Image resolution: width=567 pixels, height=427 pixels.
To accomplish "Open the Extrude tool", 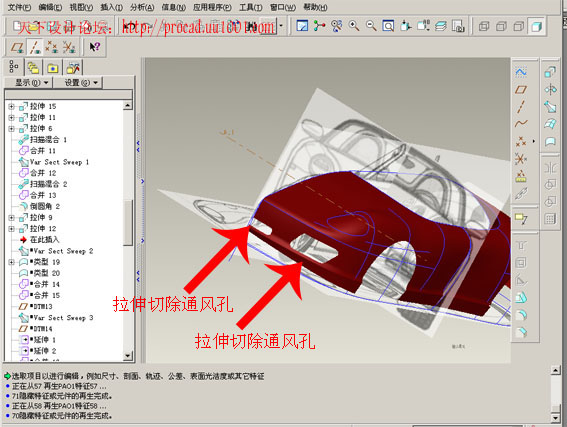I will pyautogui.click(x=550, y=72).
